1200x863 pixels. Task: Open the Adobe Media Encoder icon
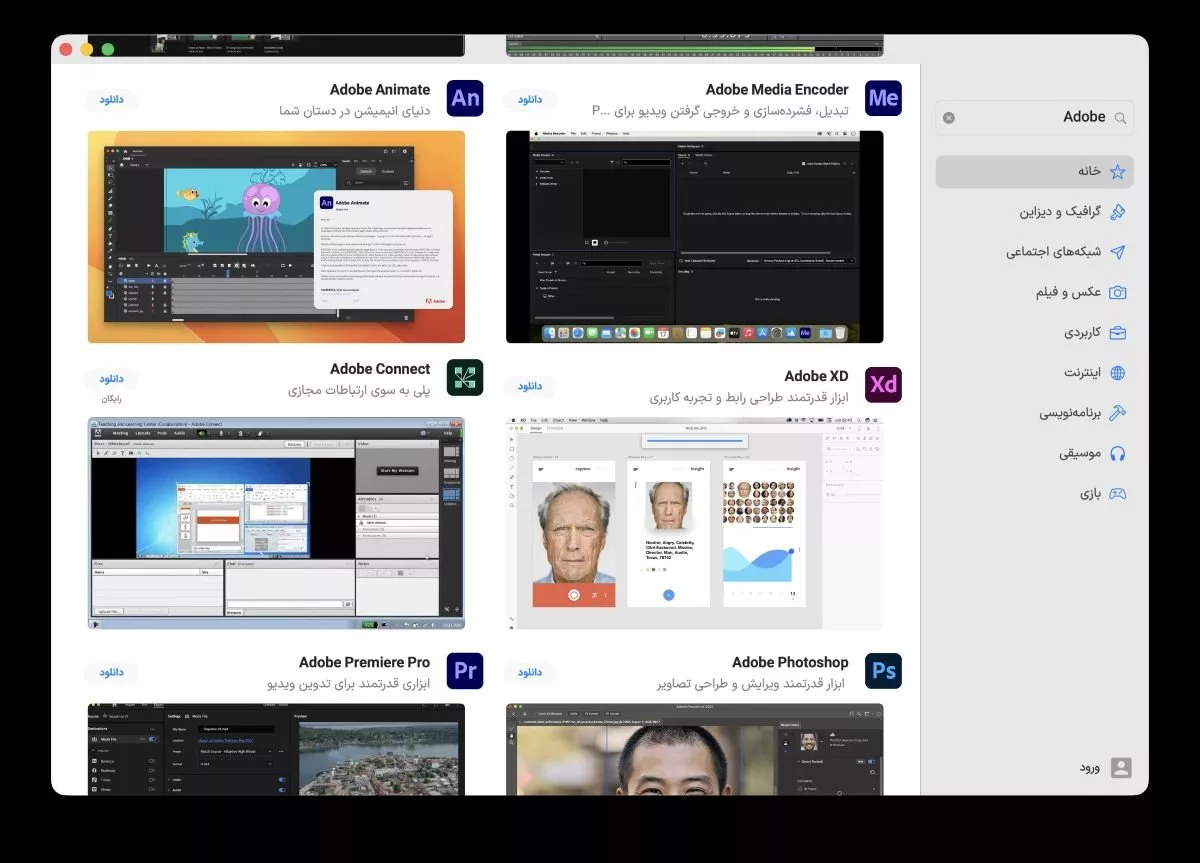[x=883, y=98]
